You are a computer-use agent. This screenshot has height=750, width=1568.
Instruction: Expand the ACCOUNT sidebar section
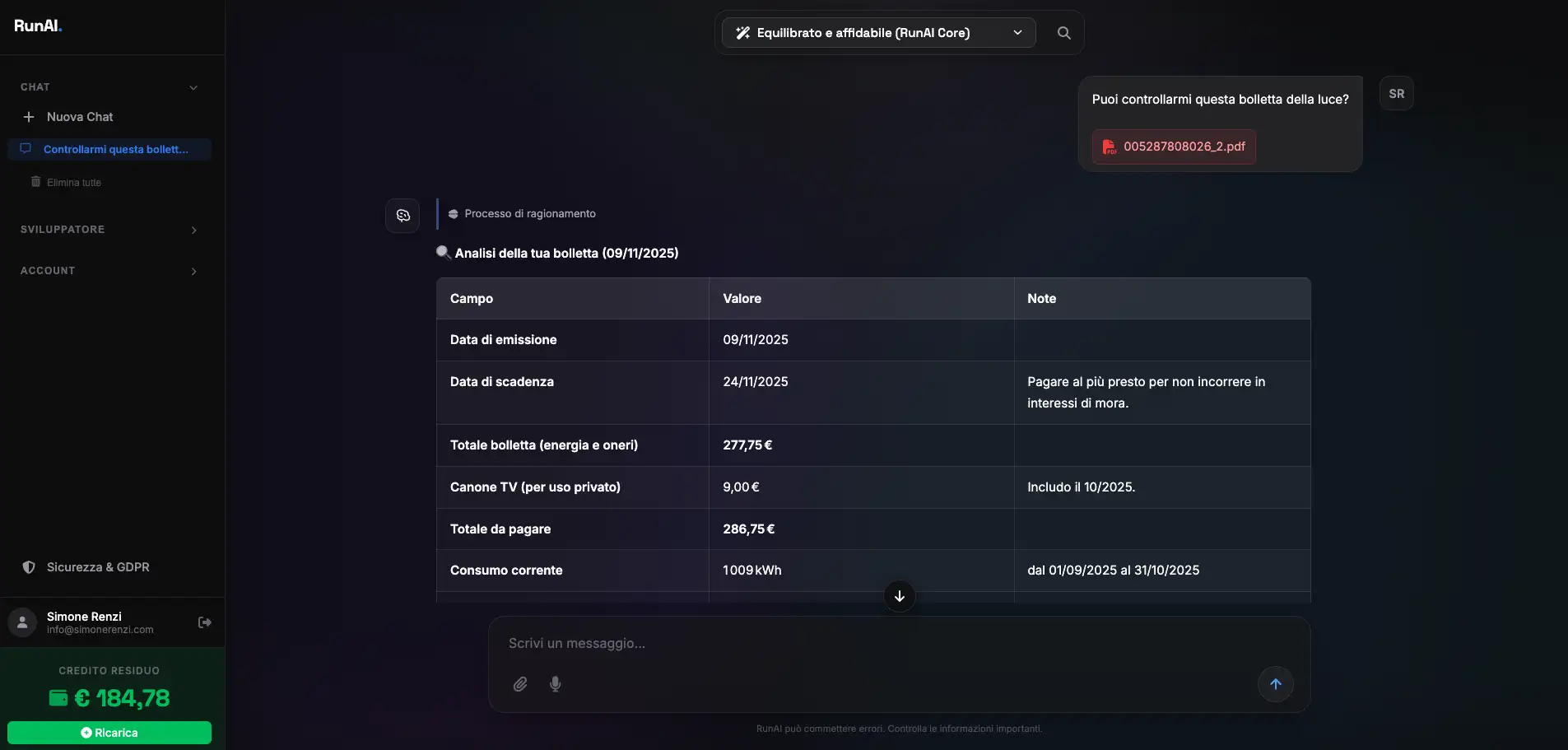pos(193,271)
